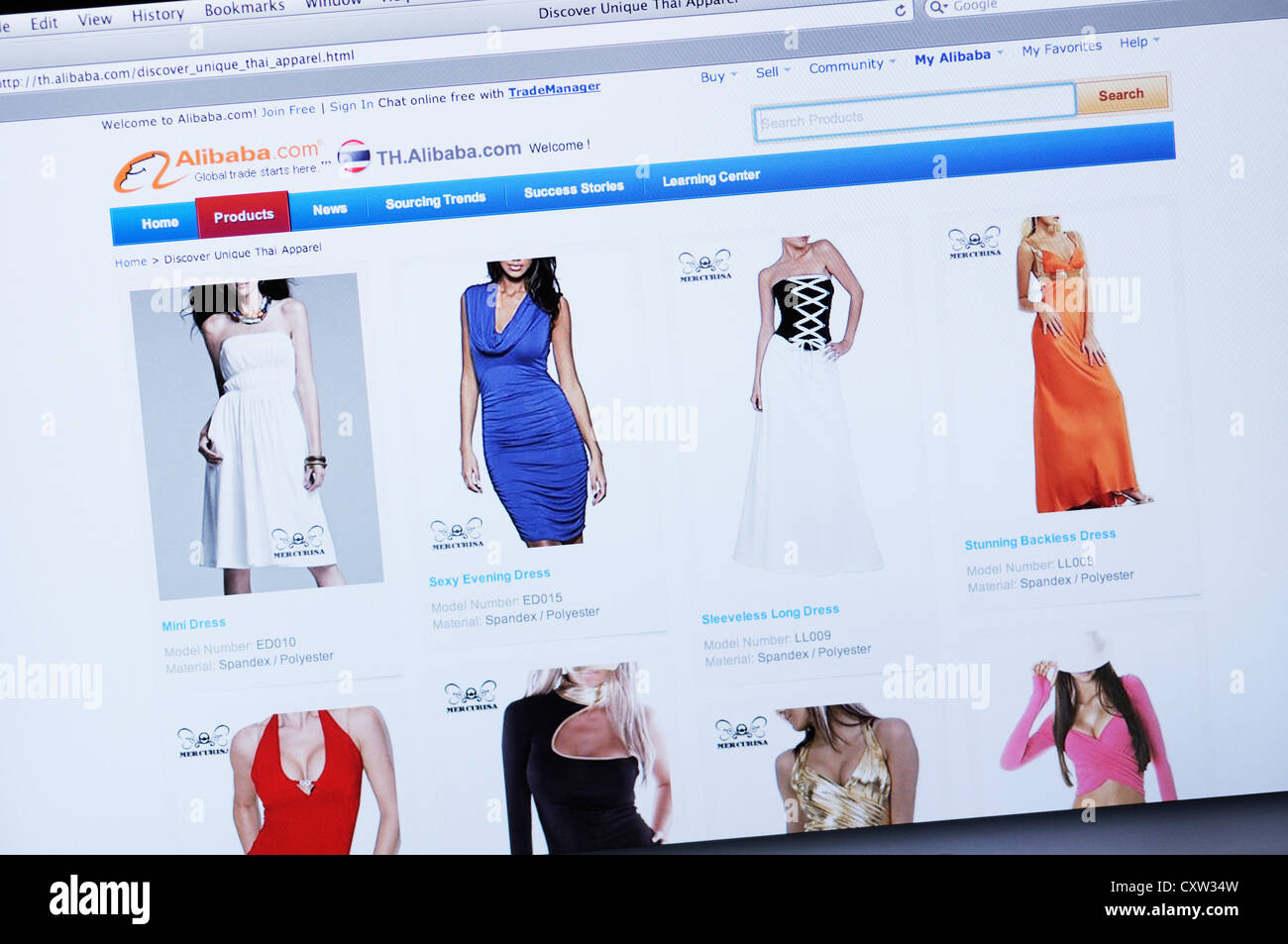
Task: Open the Sourcing Trends tab
Action: pyautogui.click(x=435, y=200)
